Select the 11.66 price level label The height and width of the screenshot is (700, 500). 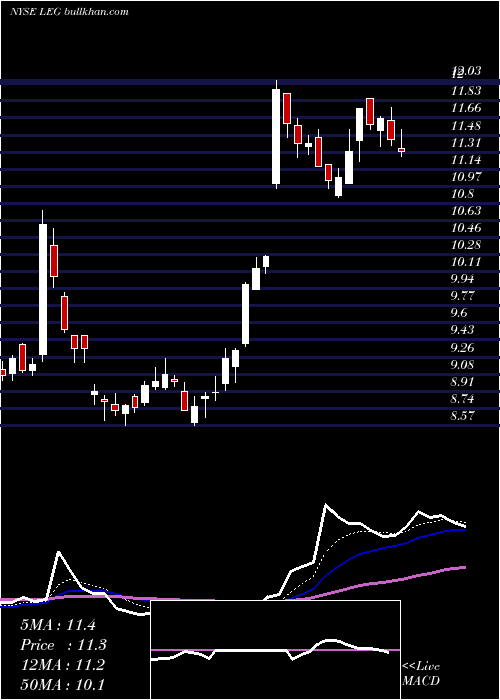click(466, 108)
